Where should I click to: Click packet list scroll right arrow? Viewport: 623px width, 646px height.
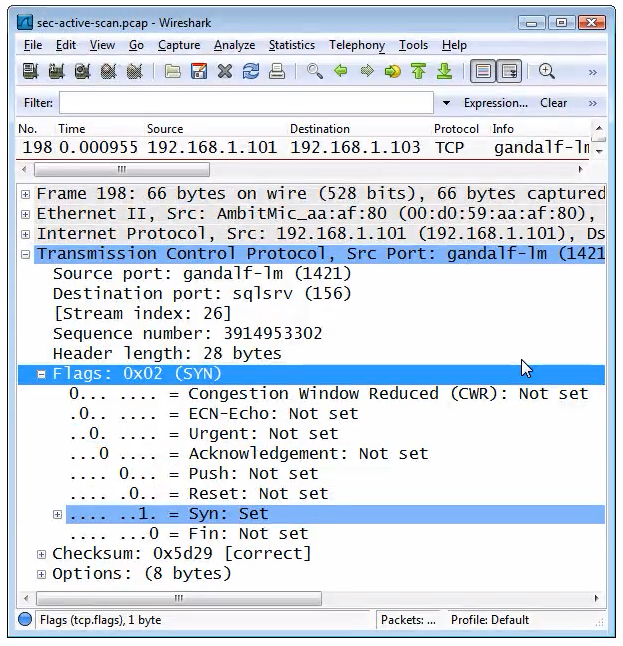point(581,169)
